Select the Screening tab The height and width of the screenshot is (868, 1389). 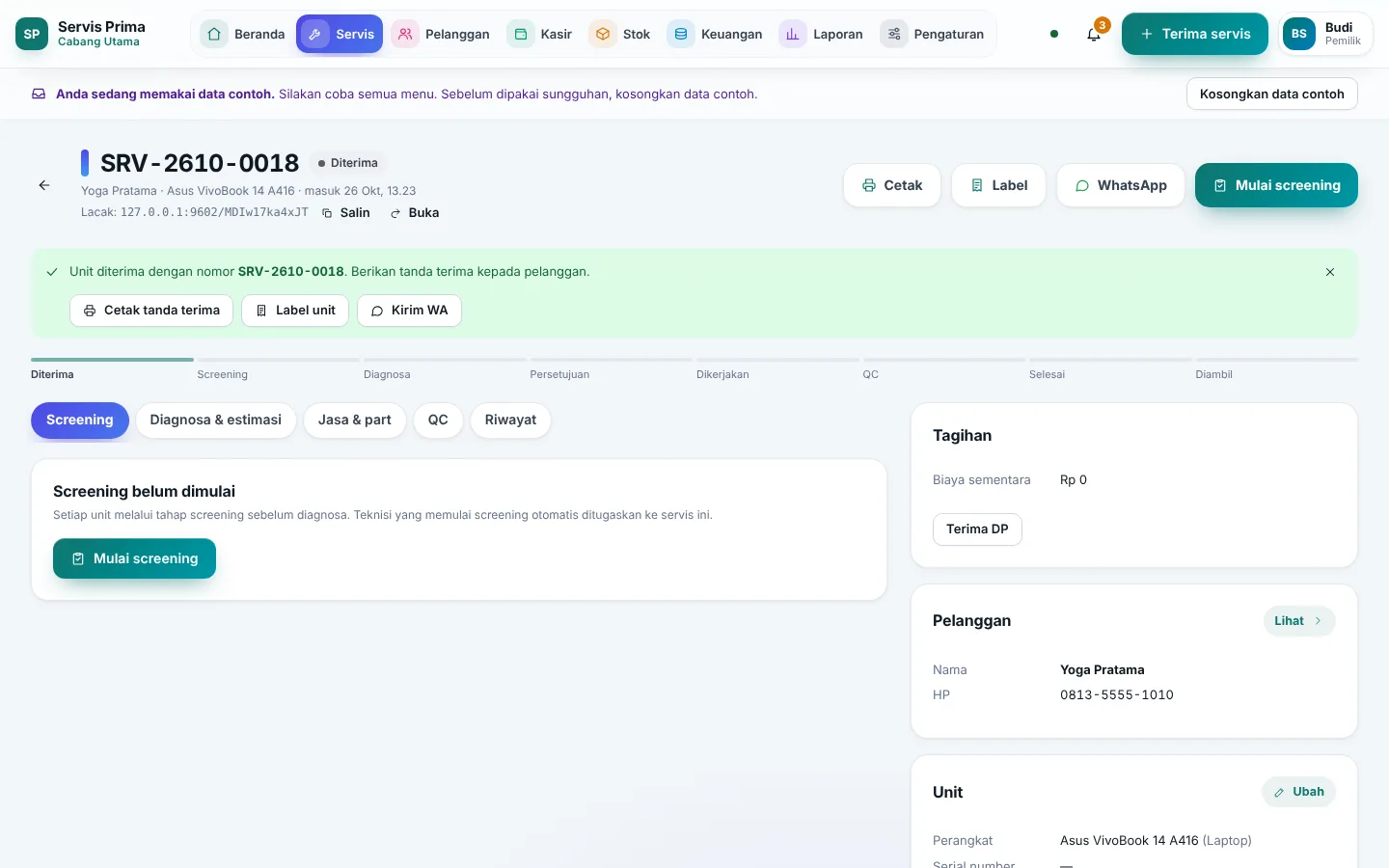coord(80,420)
